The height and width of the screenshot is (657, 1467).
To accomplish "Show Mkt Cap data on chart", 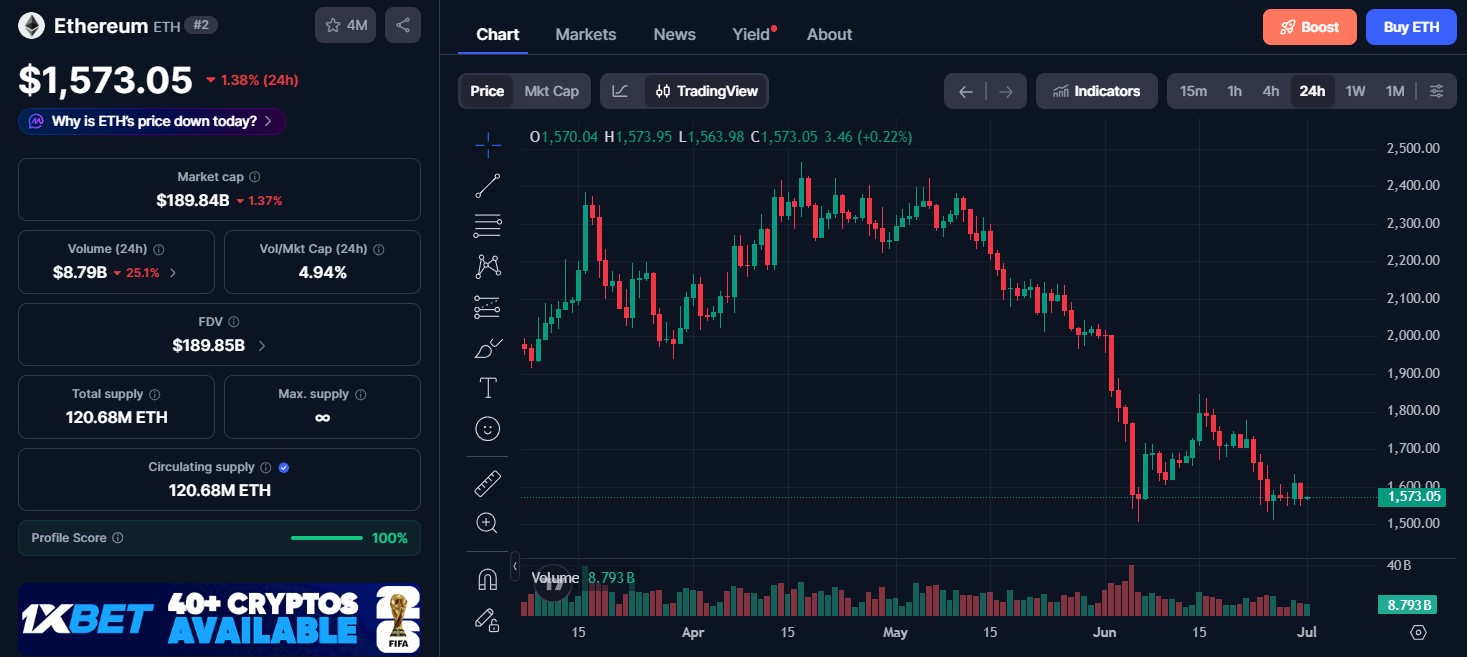I will pyautogui.click(x=552, y=91).
